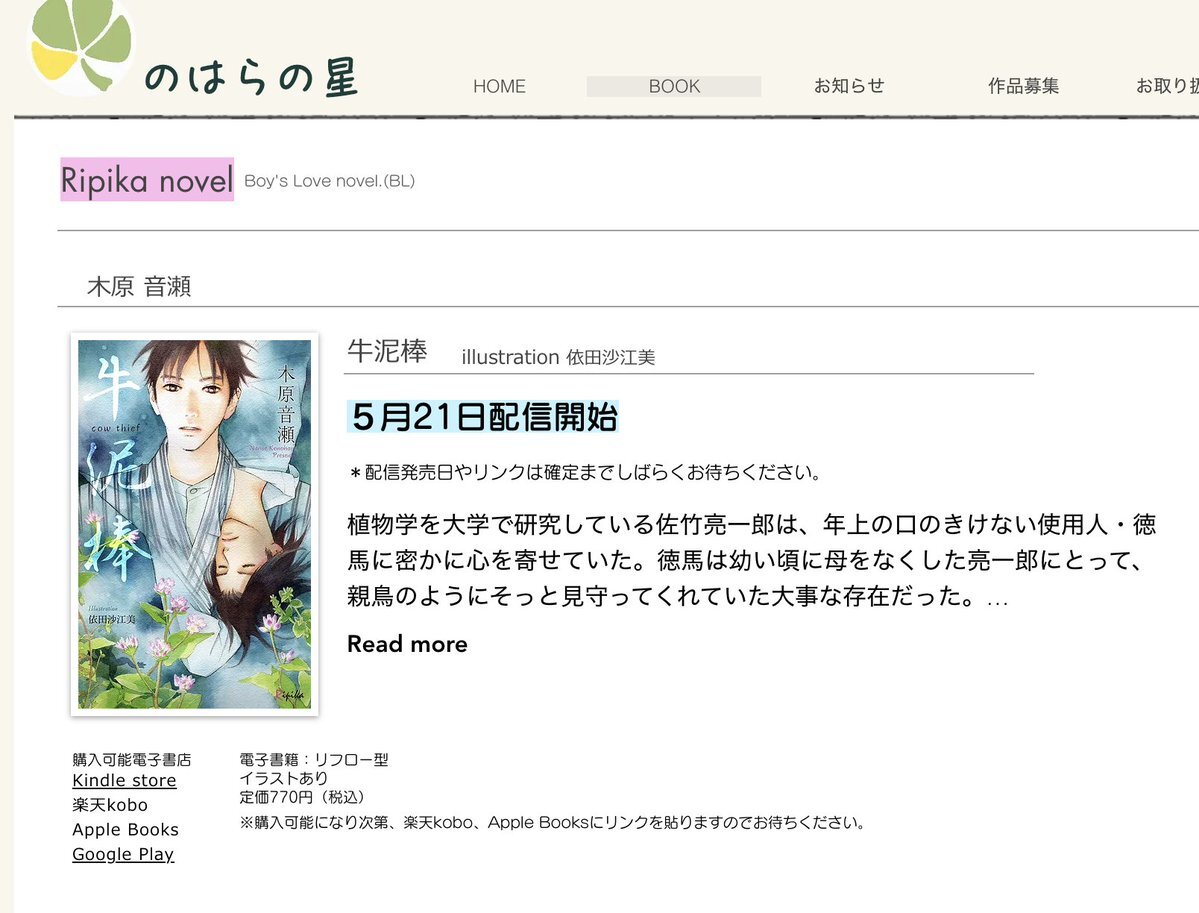The image size is (1199, 913).
Task: Click the のはらの星 site title
Action: click(x=251, y=78)
